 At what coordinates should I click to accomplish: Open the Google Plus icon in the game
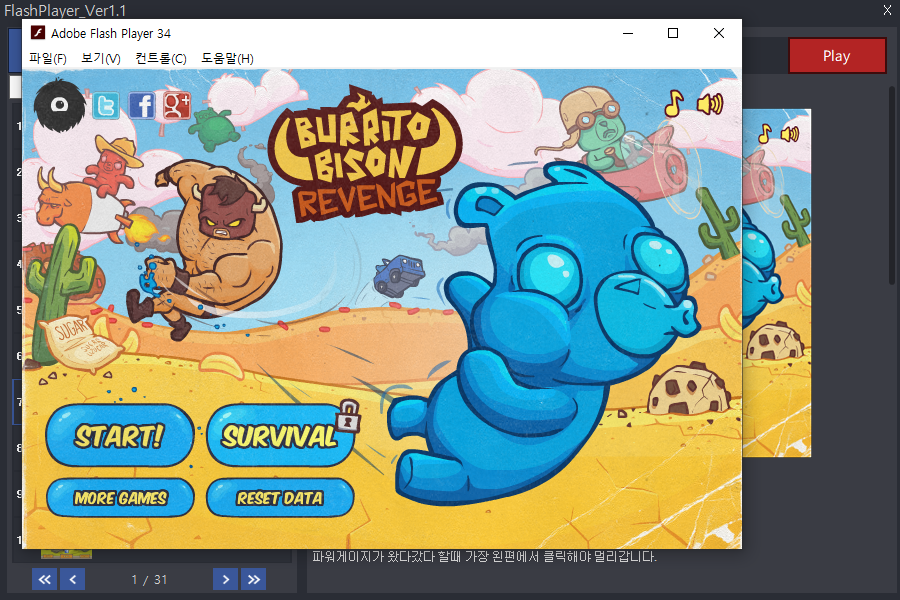tap(177, 105)
